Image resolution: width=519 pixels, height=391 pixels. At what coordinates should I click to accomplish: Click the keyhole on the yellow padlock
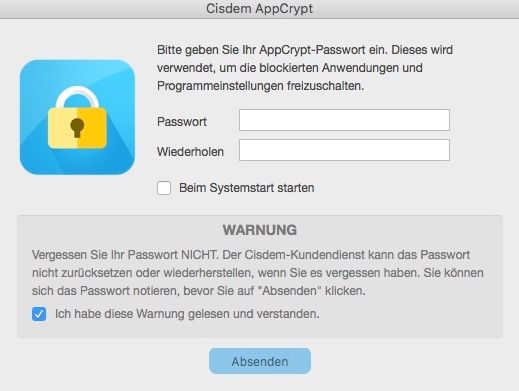pos(77,127)
